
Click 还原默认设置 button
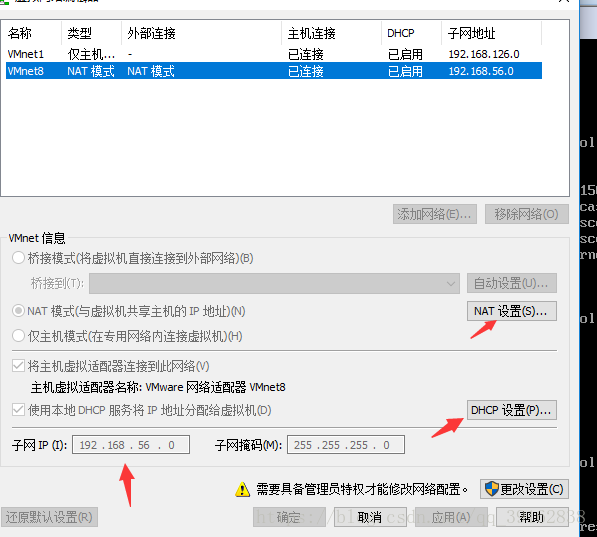[49, 517]
